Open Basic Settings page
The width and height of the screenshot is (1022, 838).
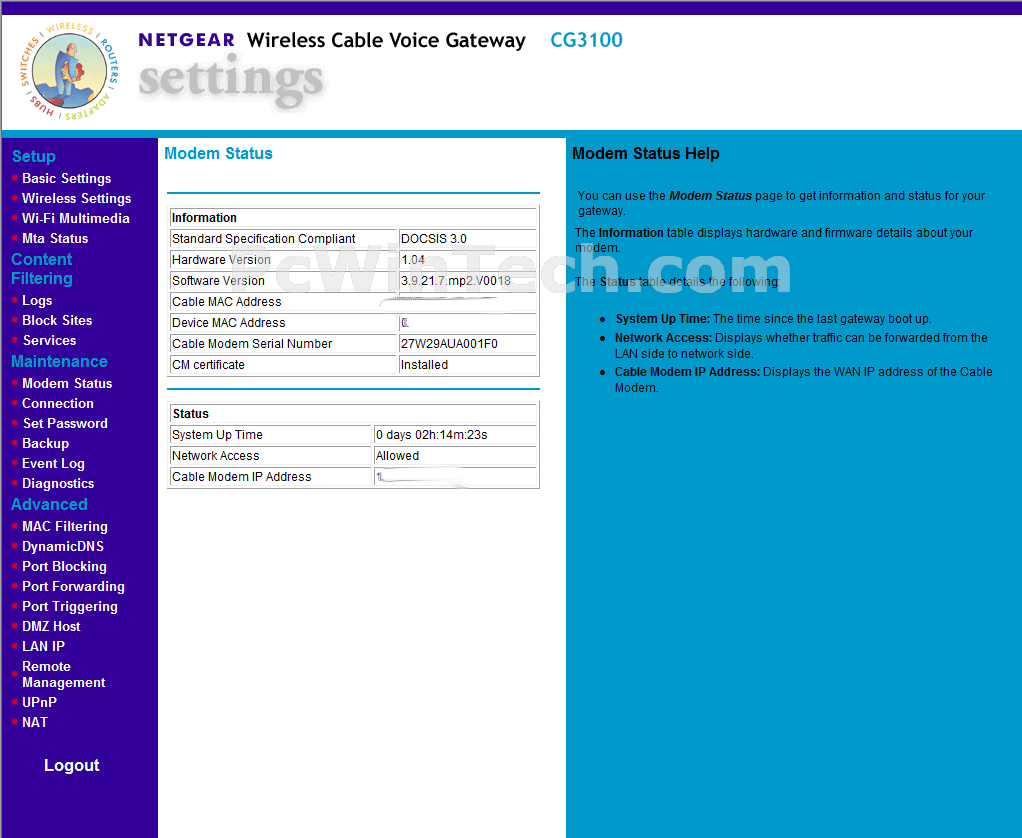(66, 179)
